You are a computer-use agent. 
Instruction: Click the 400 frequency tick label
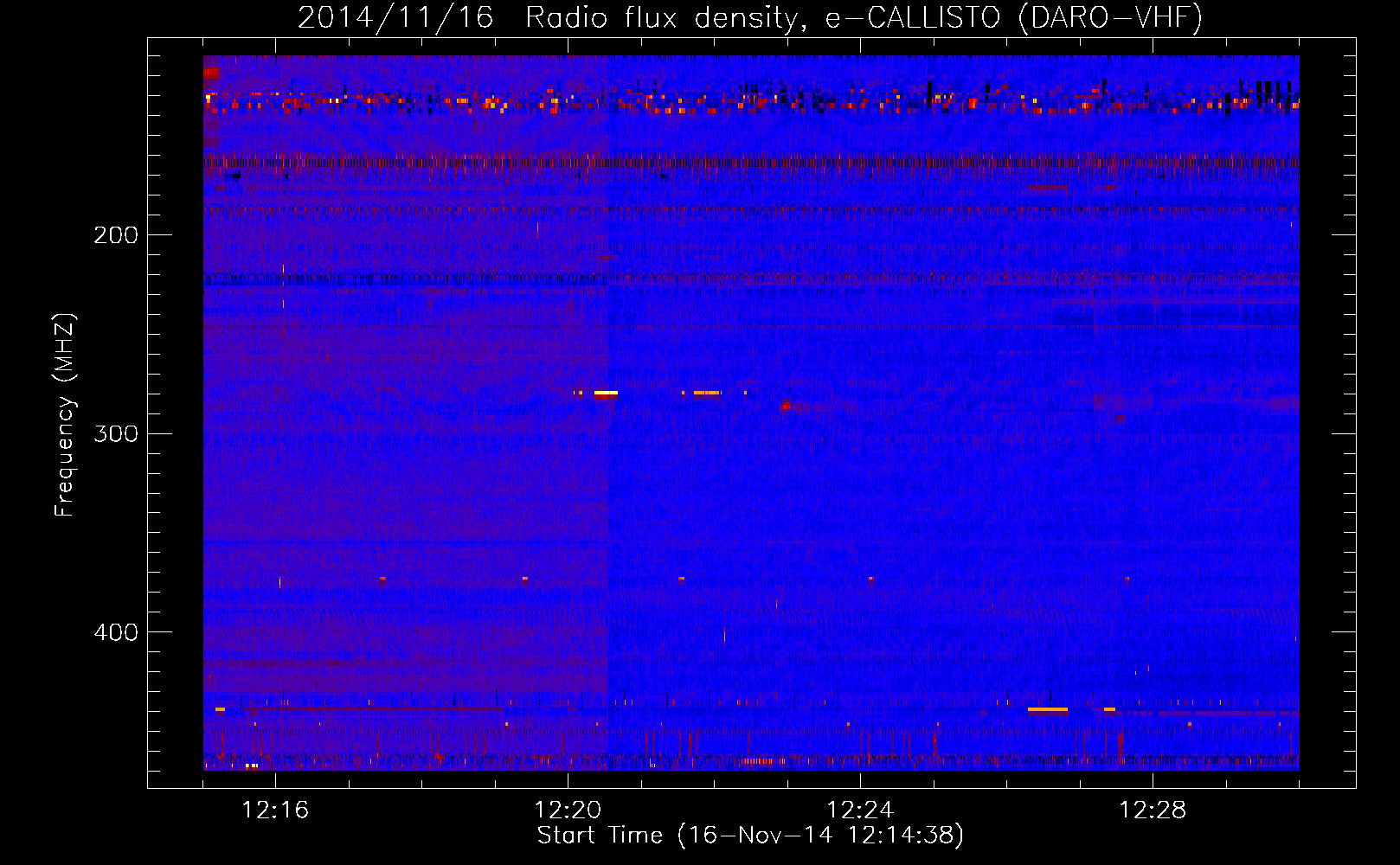116,632
